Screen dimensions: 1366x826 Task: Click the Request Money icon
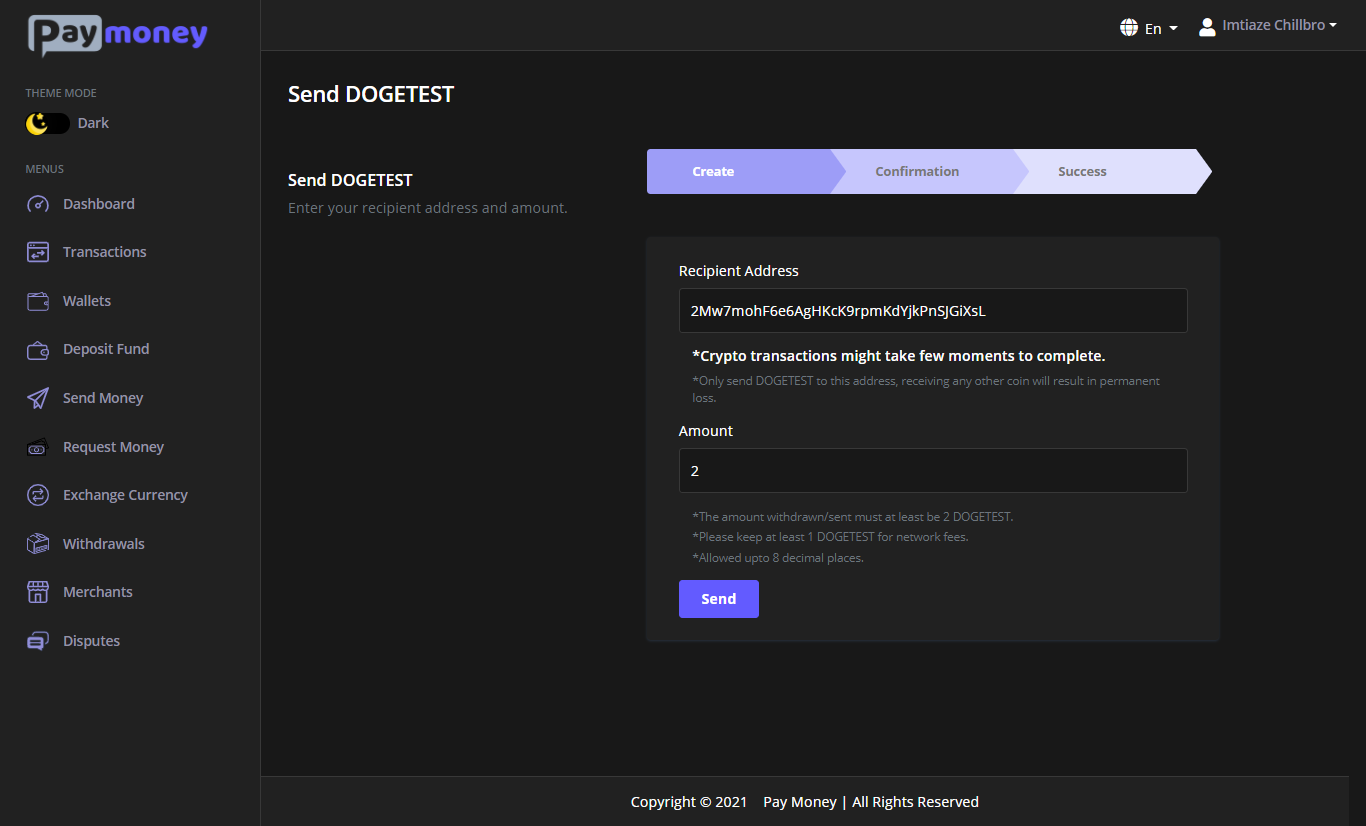[x=37, y=447]
